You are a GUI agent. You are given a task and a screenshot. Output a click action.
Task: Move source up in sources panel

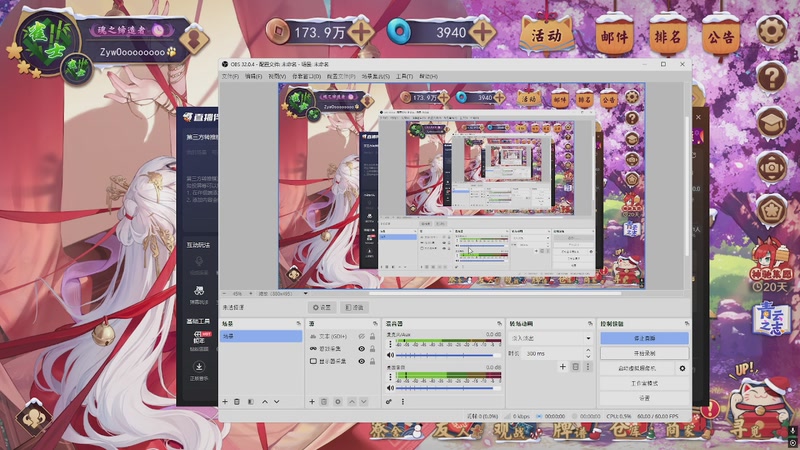pos(352,402)
